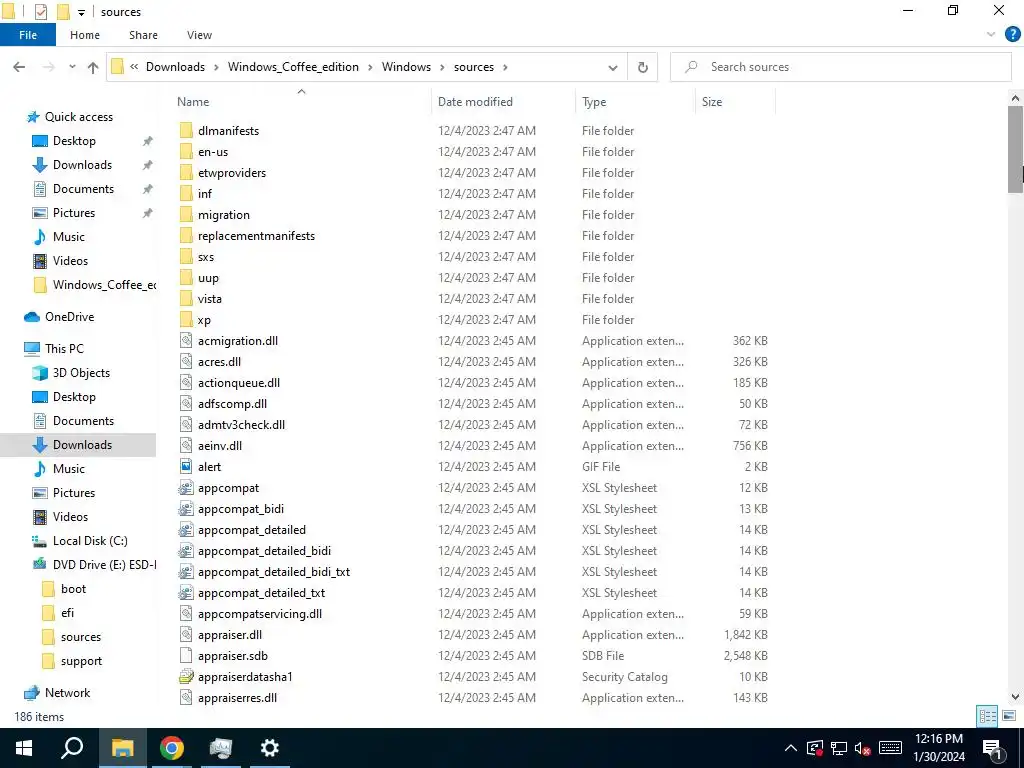Click Downloads in the address breadcrumb
The height and width of the screenshot is (768, 1024).
coord(175,67)
